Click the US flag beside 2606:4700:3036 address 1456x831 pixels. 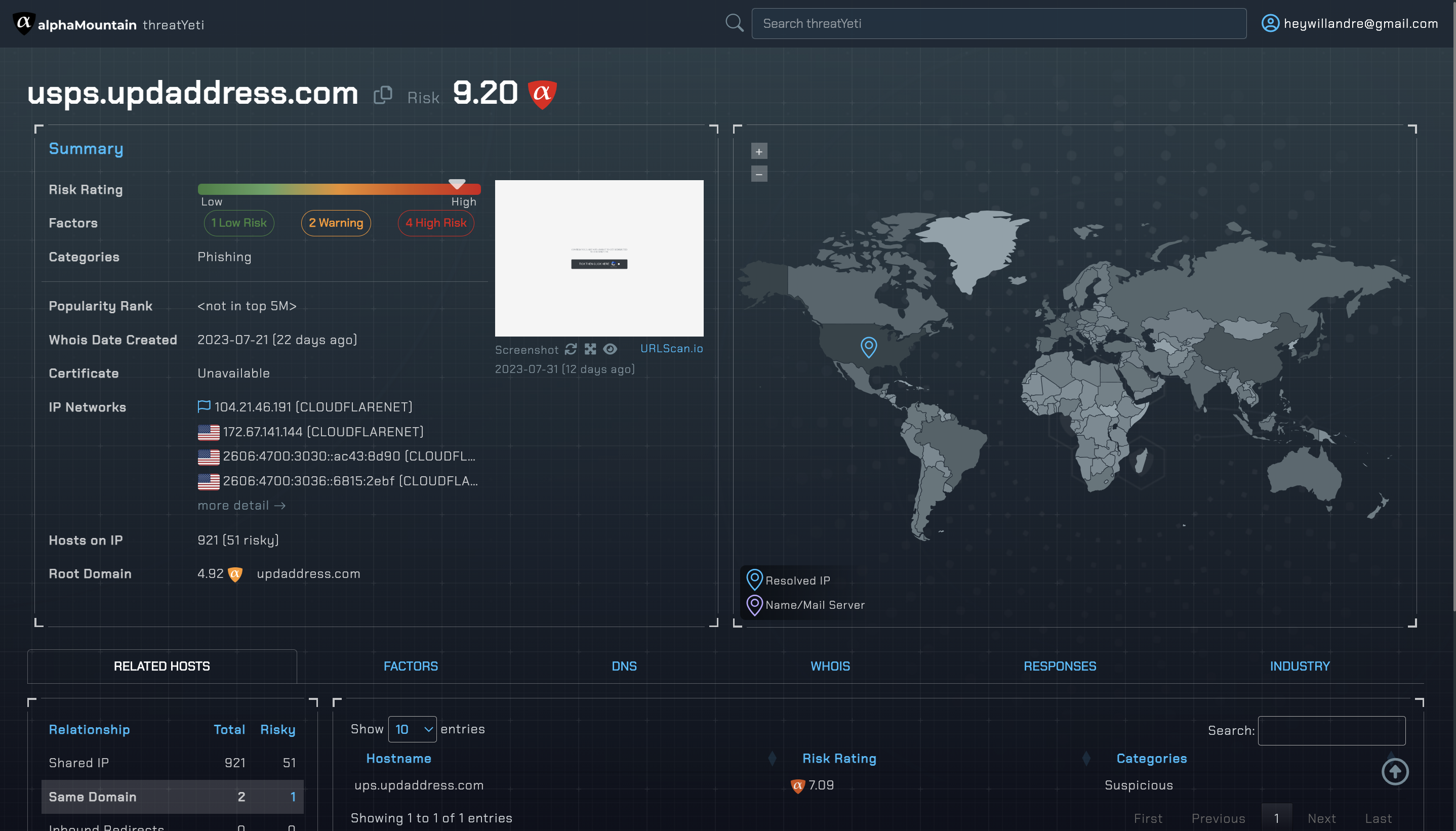tap(209, 481)
